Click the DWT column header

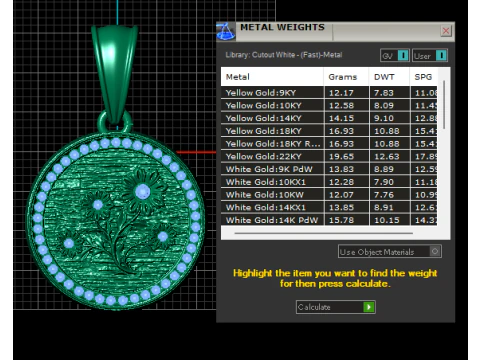[x=389, y=77]
